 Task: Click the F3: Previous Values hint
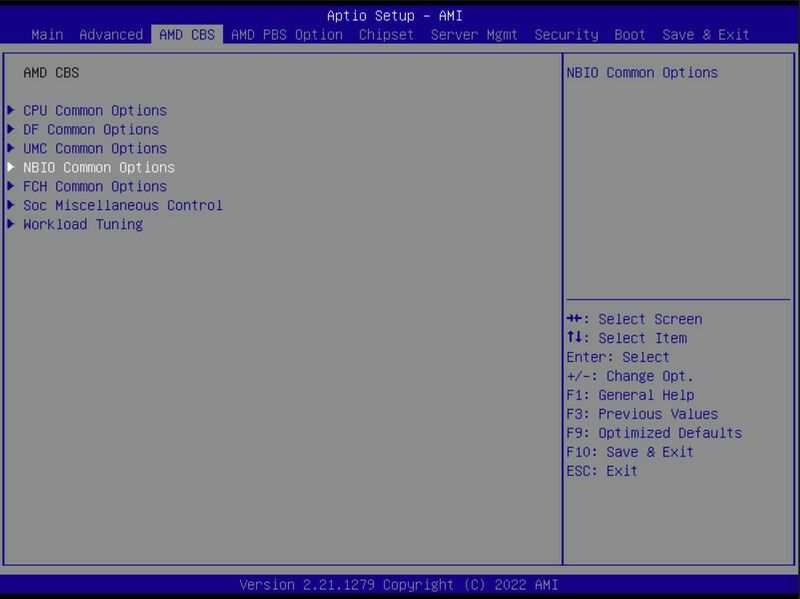642,414
